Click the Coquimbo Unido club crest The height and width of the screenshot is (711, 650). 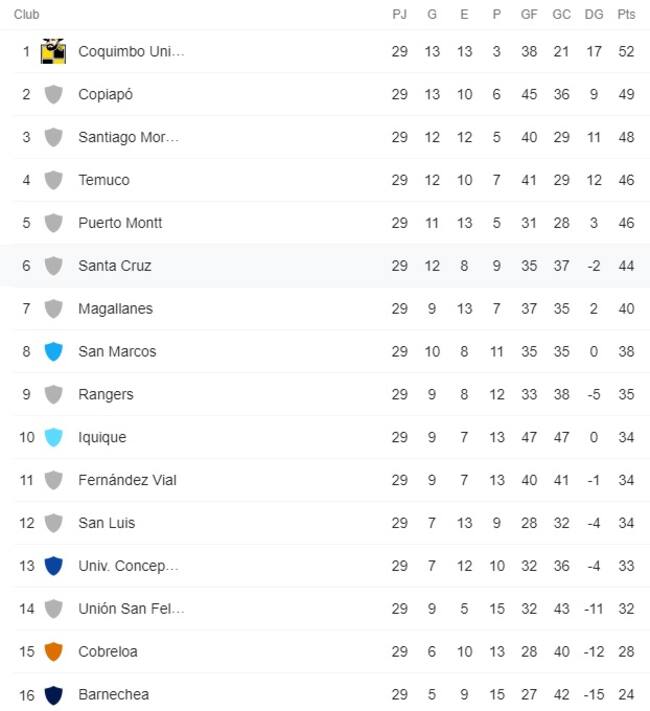pos(53,51)
